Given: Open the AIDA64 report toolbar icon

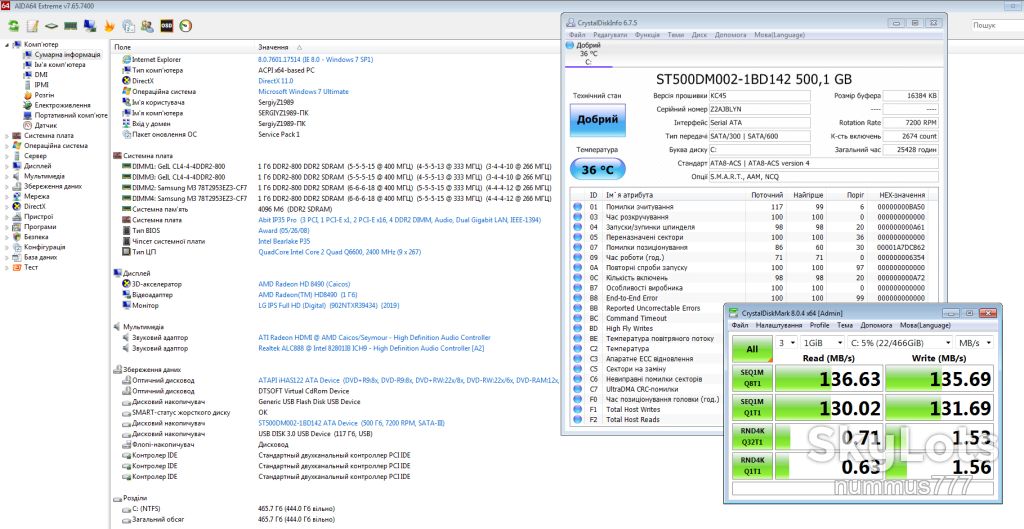Looking at the screenshot, I should coord(32,26).
